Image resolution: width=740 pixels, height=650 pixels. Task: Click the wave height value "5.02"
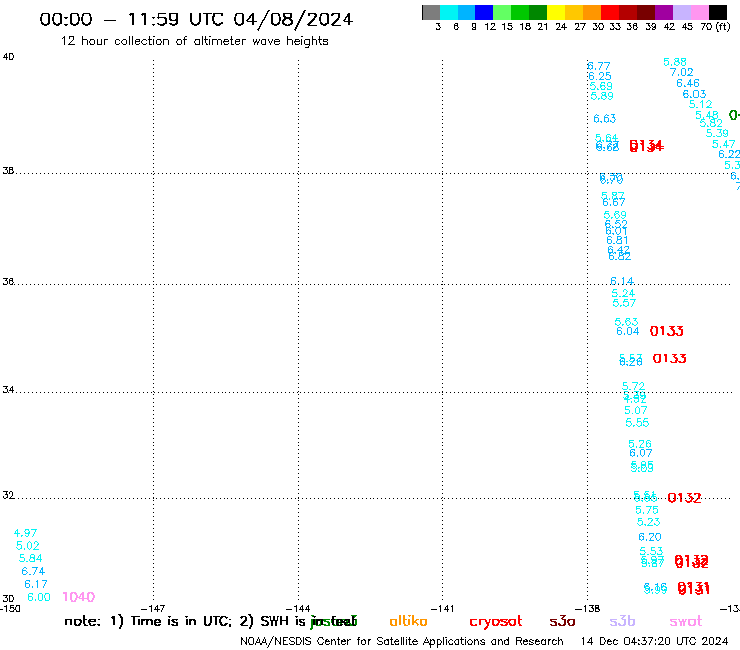(x=28, y=546)
